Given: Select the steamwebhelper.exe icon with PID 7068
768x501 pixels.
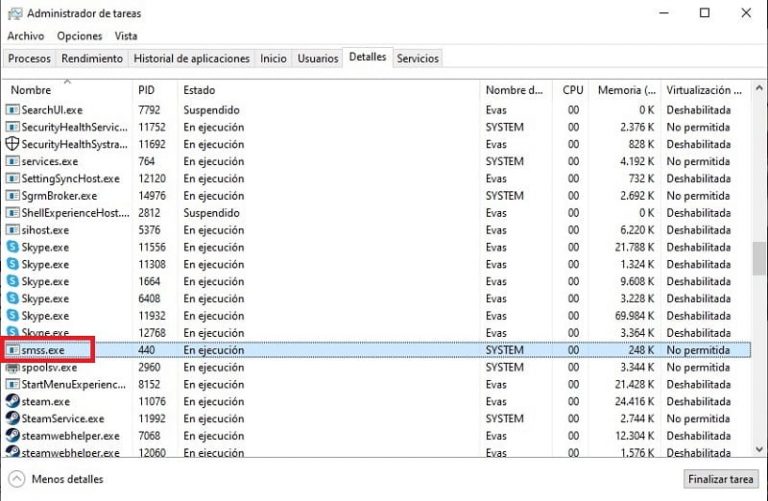Looking at the screenshot, I should coord(13,435).
